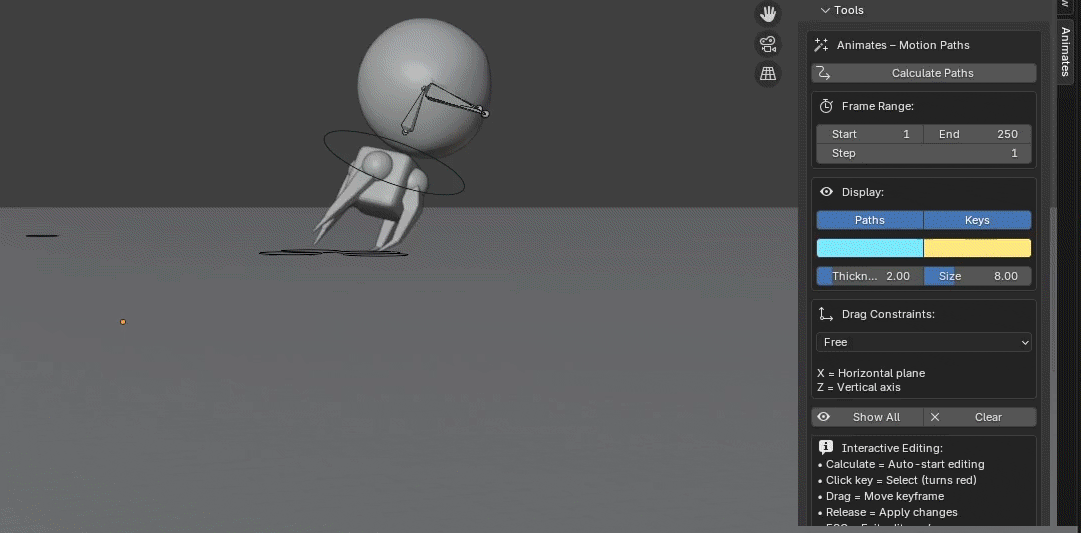Click the End frame value field
Viewport: 1081px width, 533px height.
977,134
